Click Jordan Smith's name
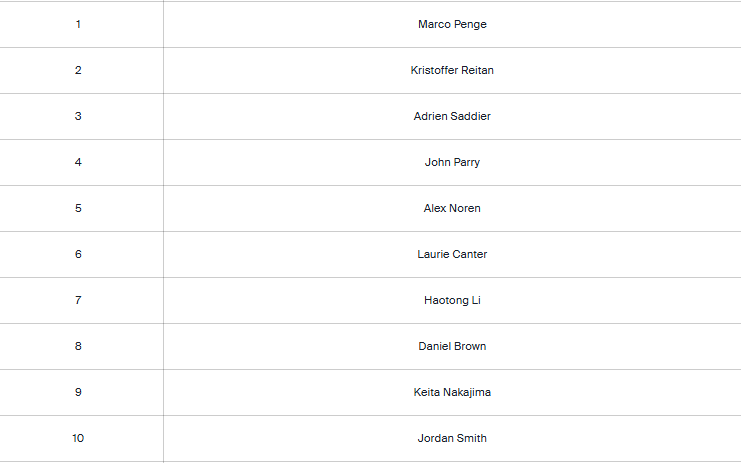The width and height of the screenshot is (745, 463). pos(452,438)
